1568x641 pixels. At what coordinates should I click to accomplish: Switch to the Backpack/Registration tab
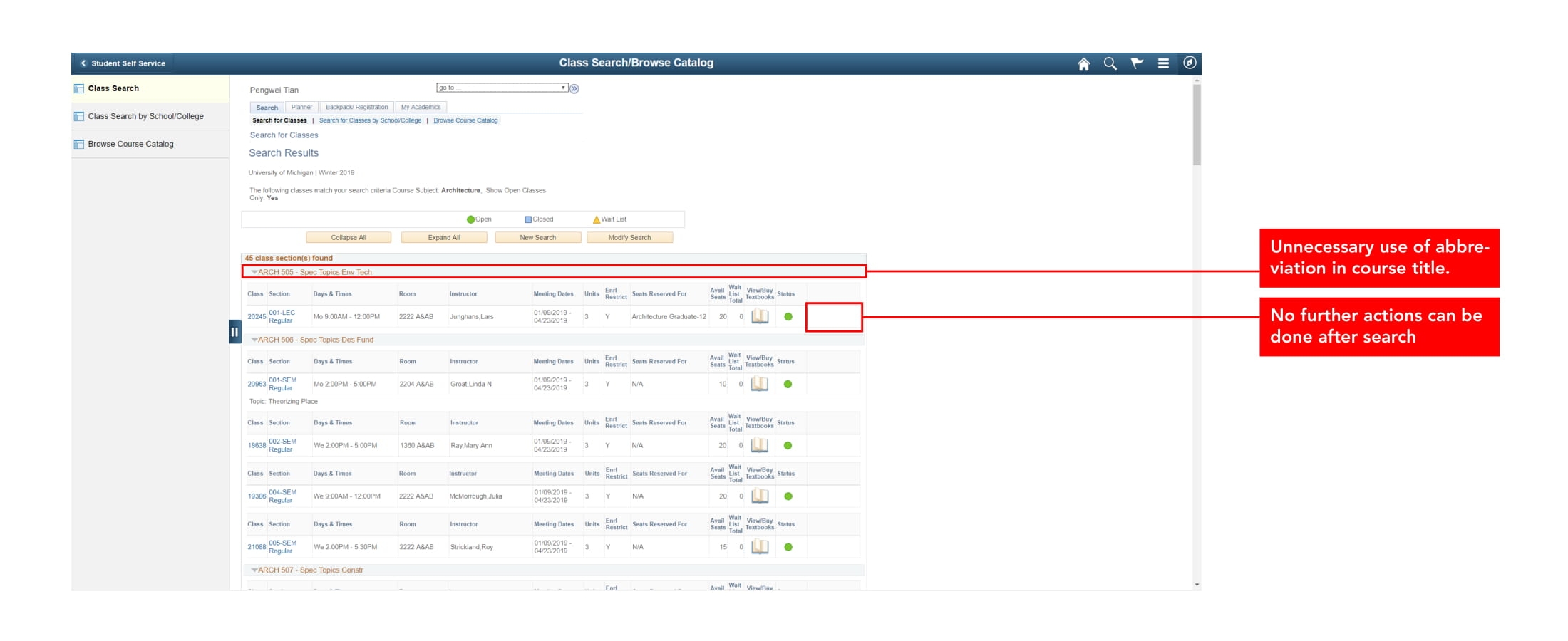(357, 108)
